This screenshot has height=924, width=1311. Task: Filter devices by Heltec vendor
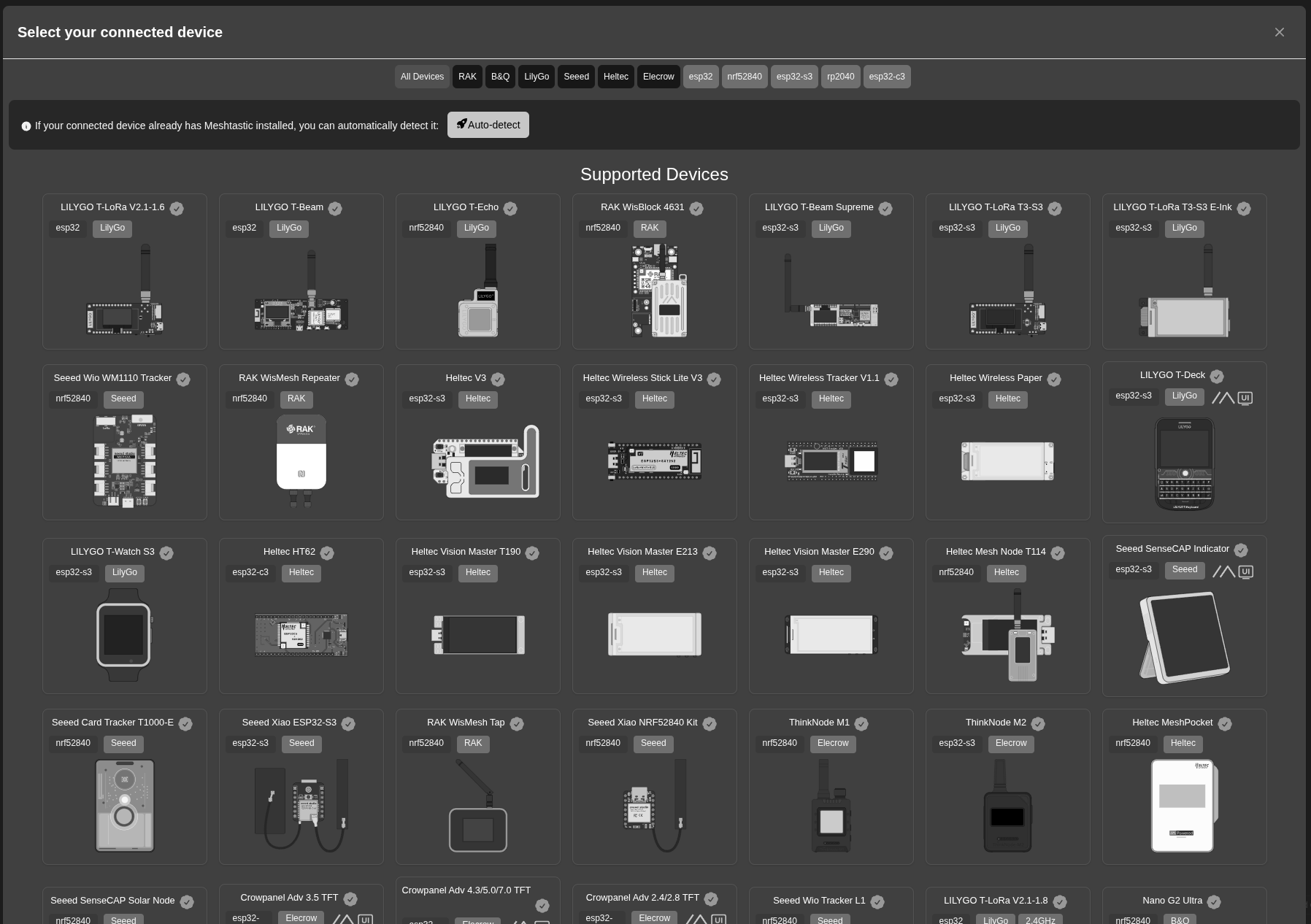pyautogui.click(x=615, y=77)
